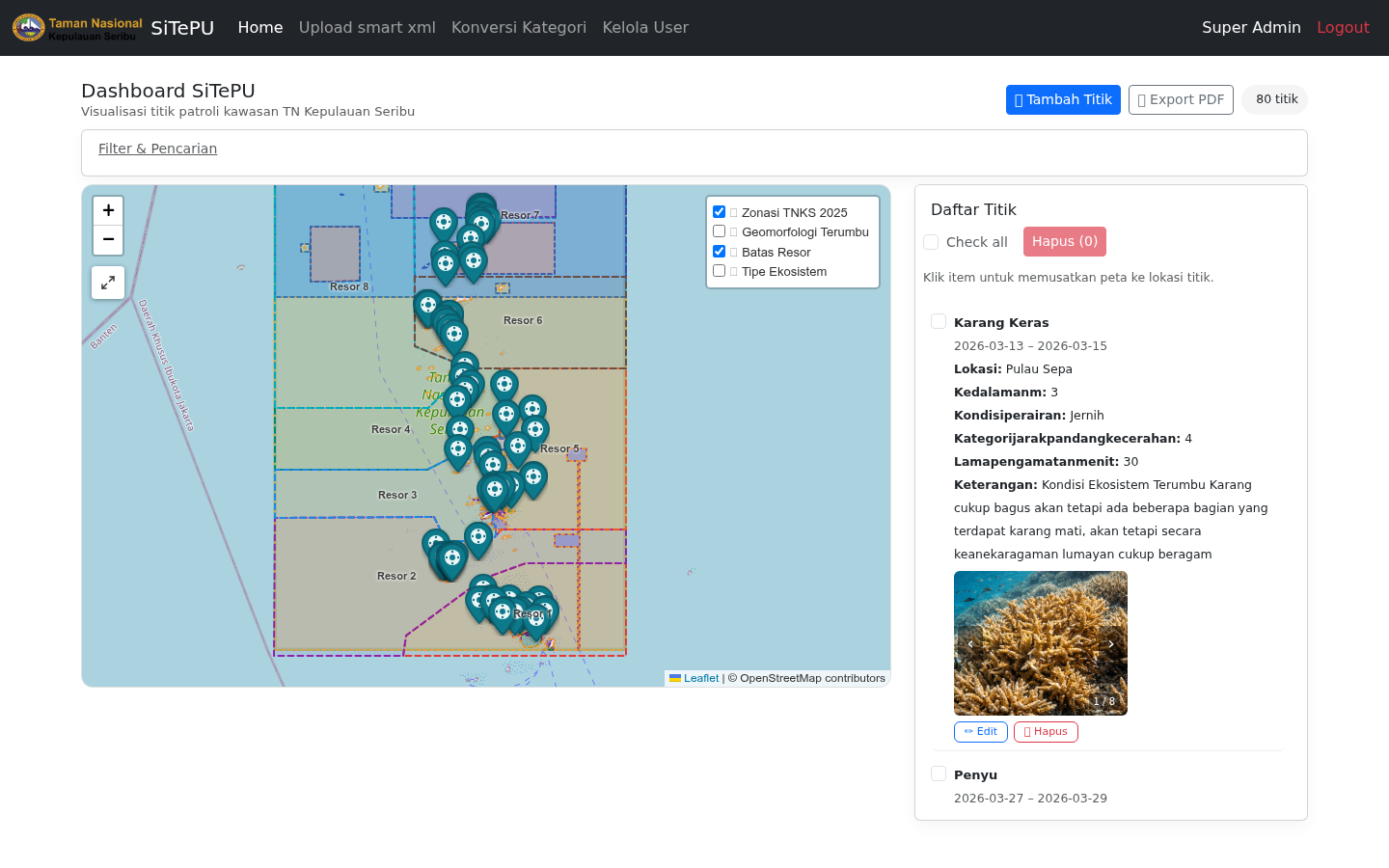The image size is (1389, 868).
Task: Open the Kelola User page
Action: [645, 28]
